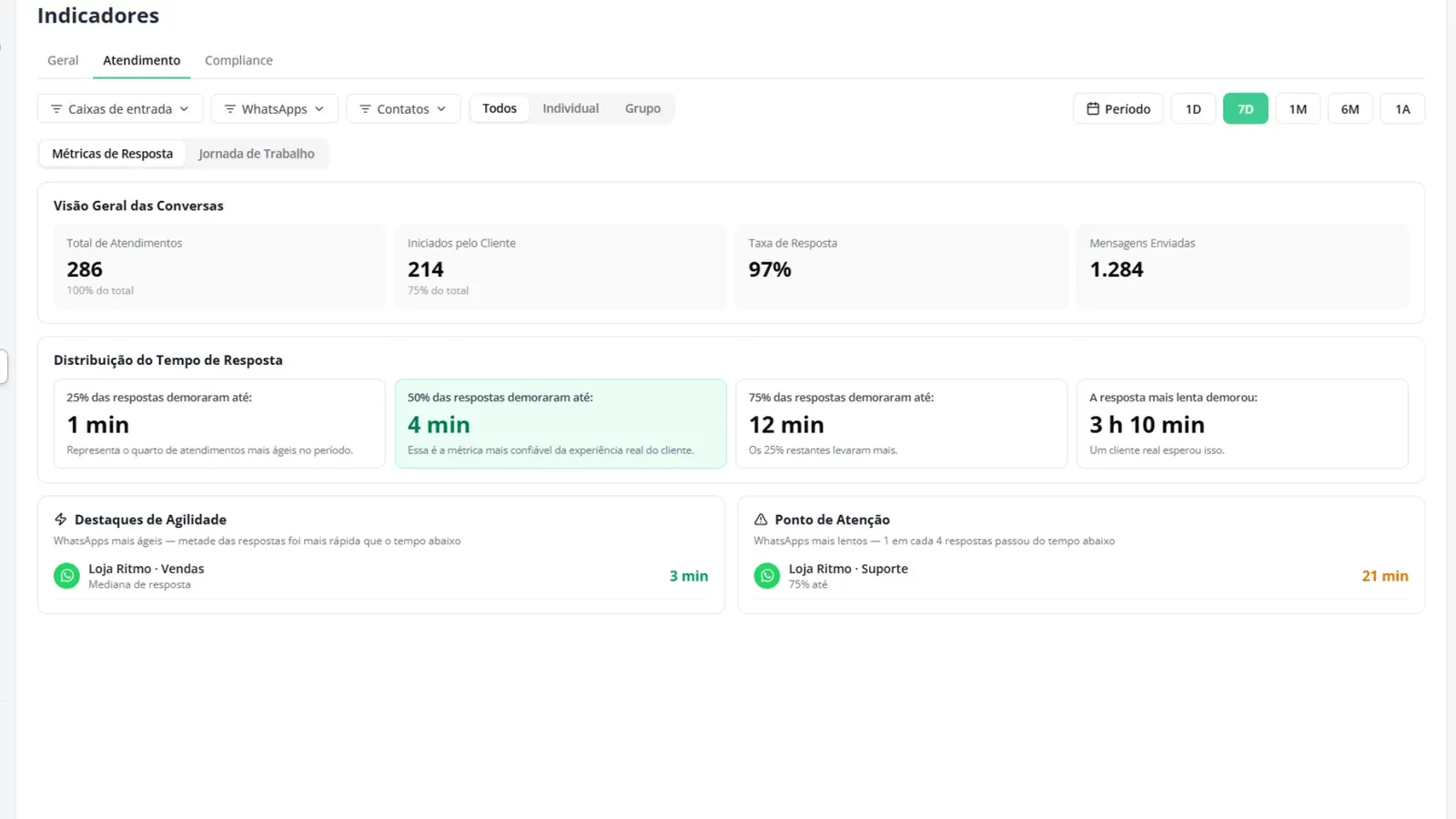The height and width of the screenshot is (819, 1456).
Task: Click the Total de Atendimentos 286 card
Action: pos(219,267)
